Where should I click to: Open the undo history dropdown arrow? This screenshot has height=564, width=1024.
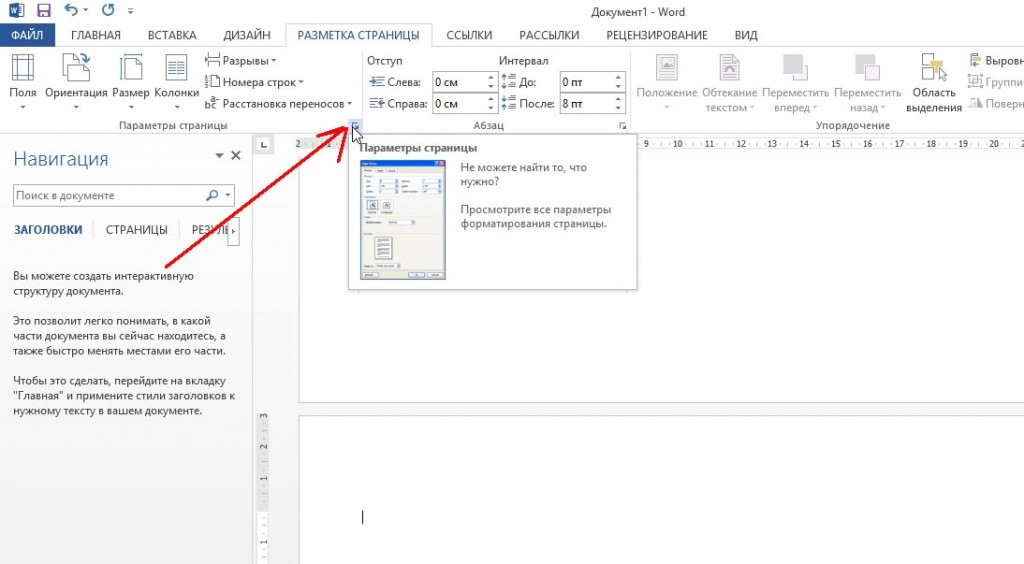pos(86,11)
